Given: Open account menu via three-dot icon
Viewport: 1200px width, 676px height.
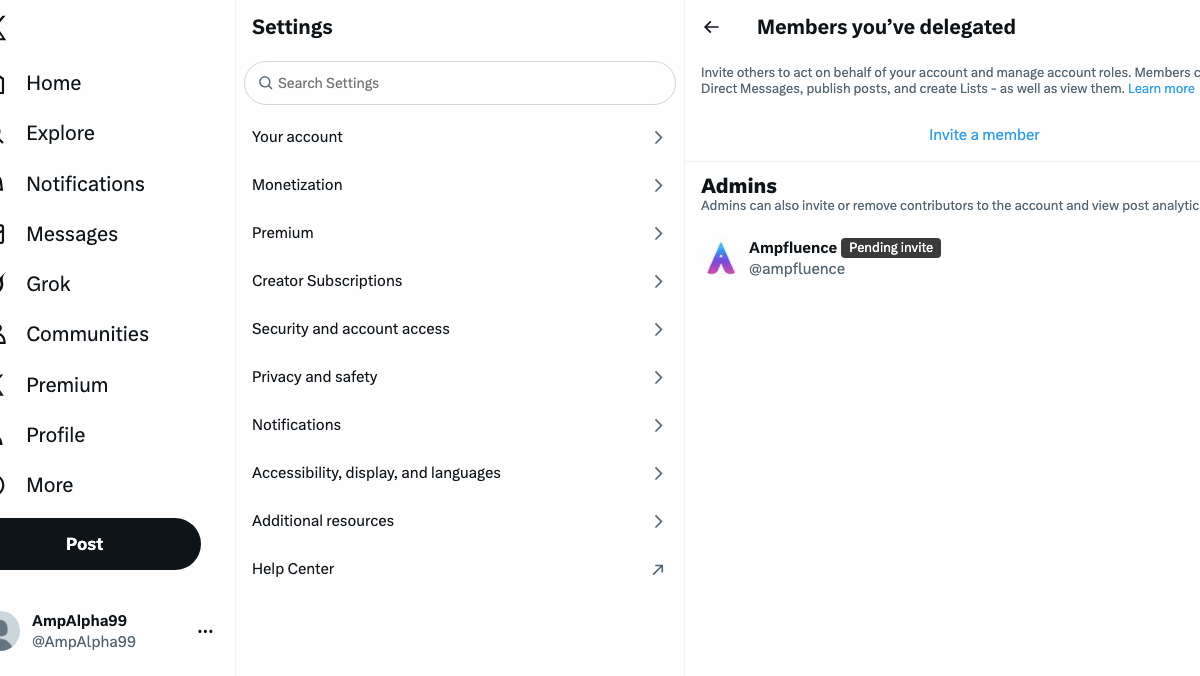Looking at the screenshot, I should (x=205, y=631).
